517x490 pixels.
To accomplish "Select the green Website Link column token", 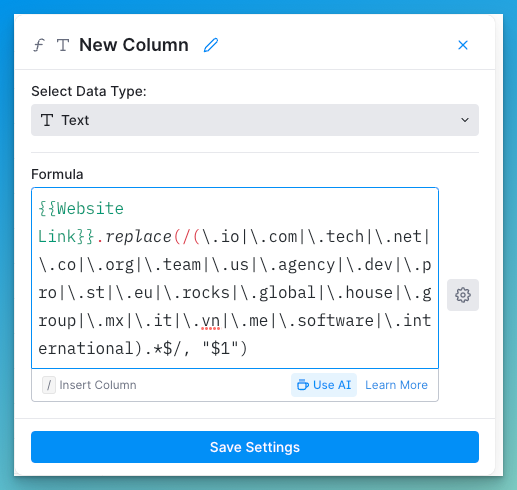I will click(x=81, y=222).
